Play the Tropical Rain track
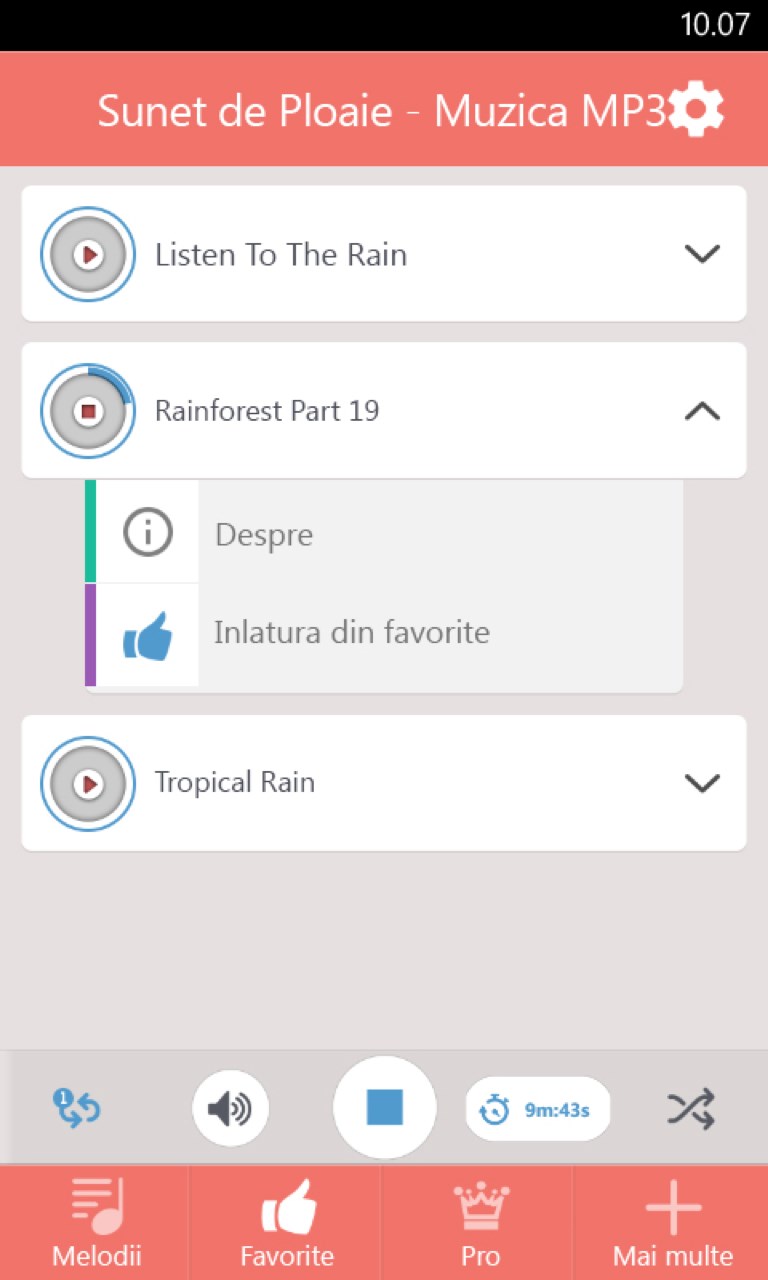This screenshot has height=1280, width=768. click(88, 784)
